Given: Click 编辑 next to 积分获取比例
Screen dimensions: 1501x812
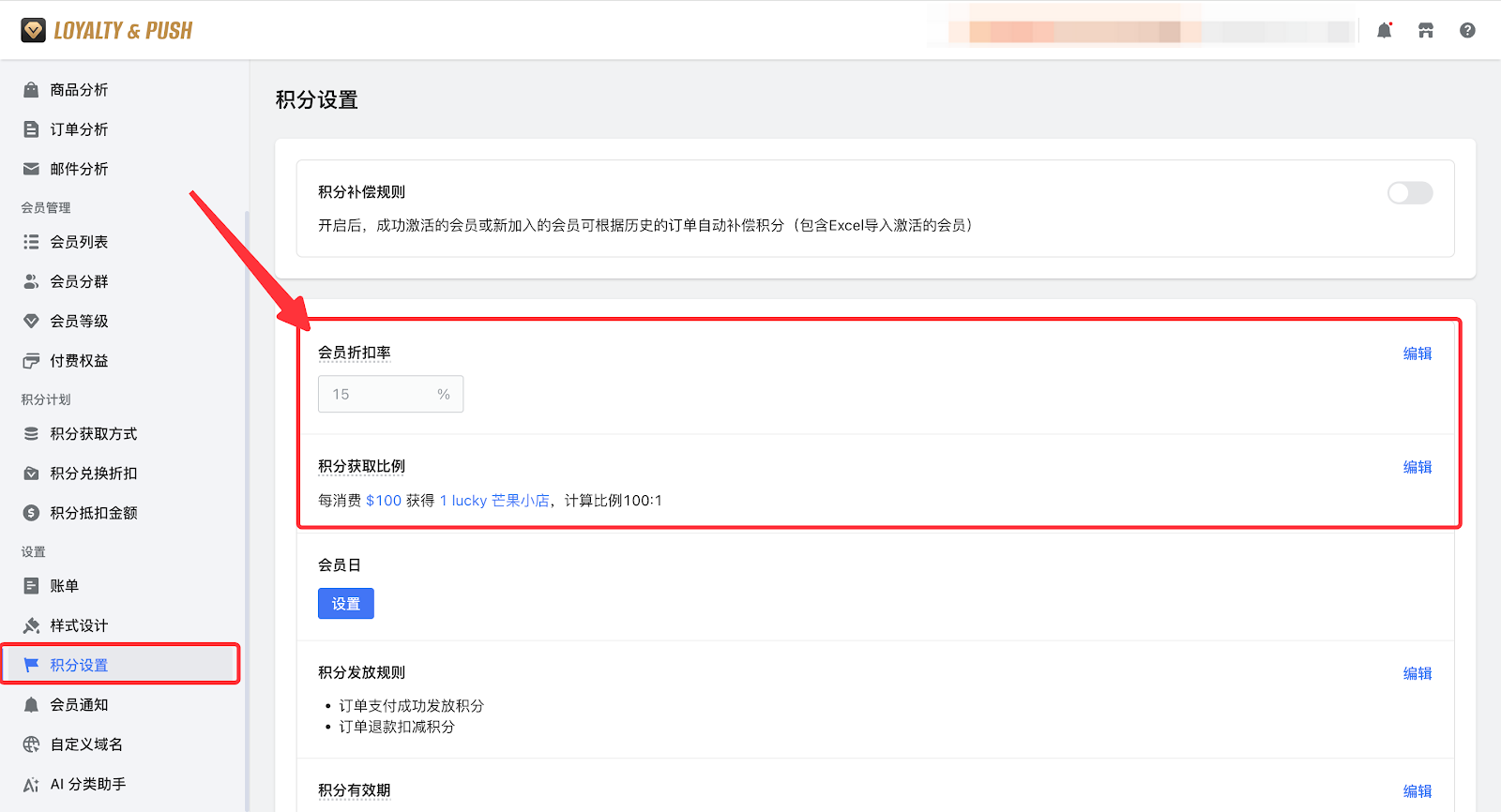Looking at the screenshot, I should [1417, 467].
